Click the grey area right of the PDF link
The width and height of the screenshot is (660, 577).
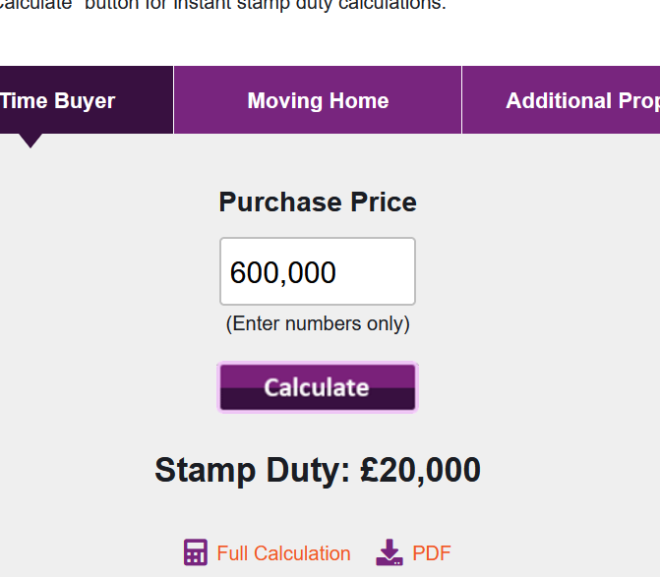pyautogui.click(x=550, y=553)
